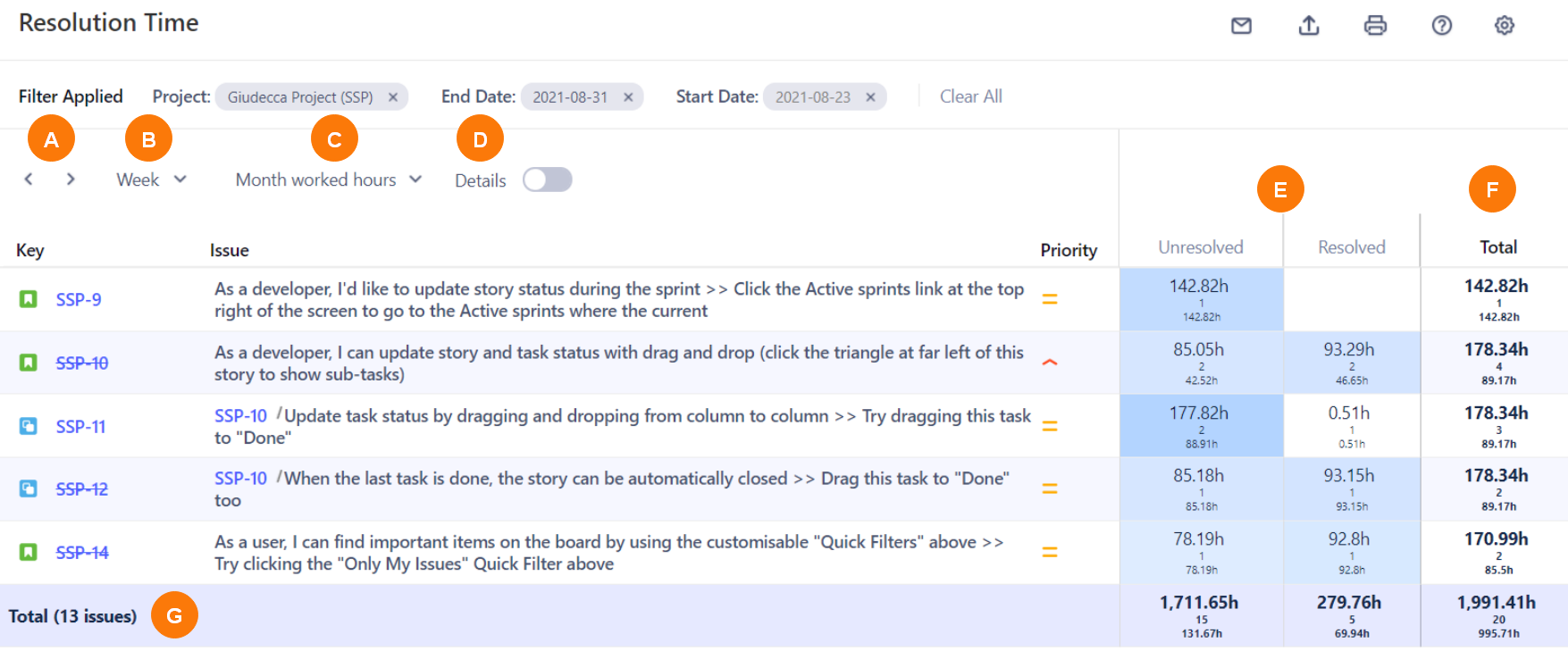Click the SSP-10 parent link in SSP-12 row

(240, 479)
